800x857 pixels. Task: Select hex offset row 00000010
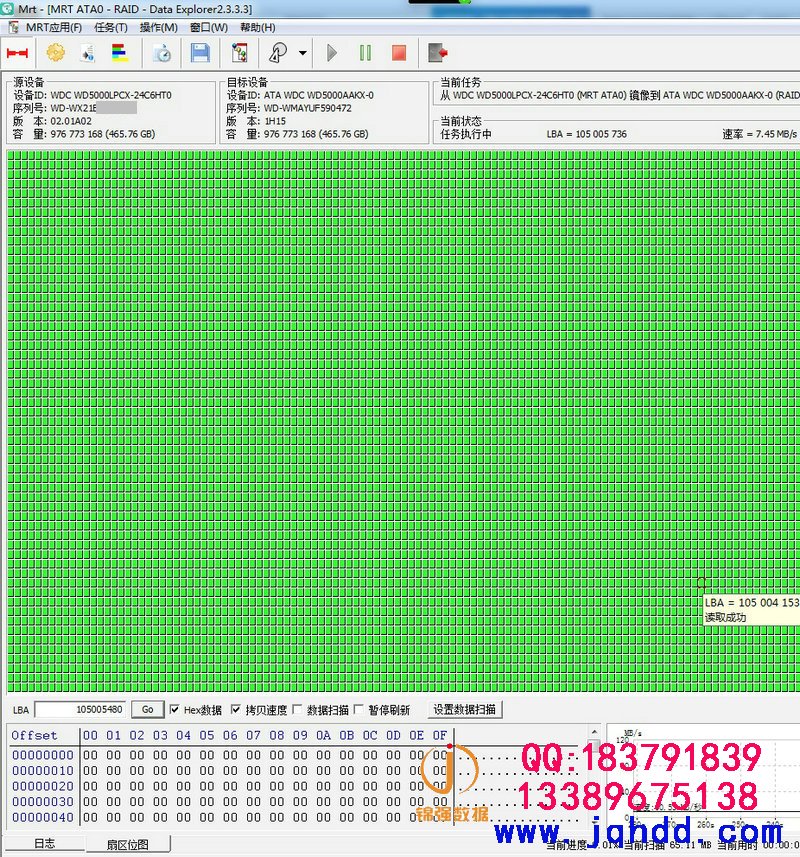click(43, 770)
